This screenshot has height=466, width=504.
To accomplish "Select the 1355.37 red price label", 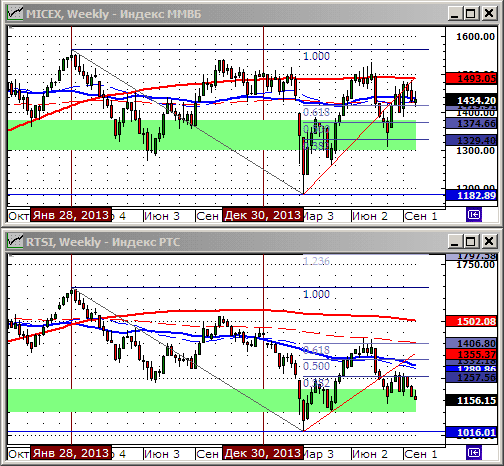I will coord(471,354).
